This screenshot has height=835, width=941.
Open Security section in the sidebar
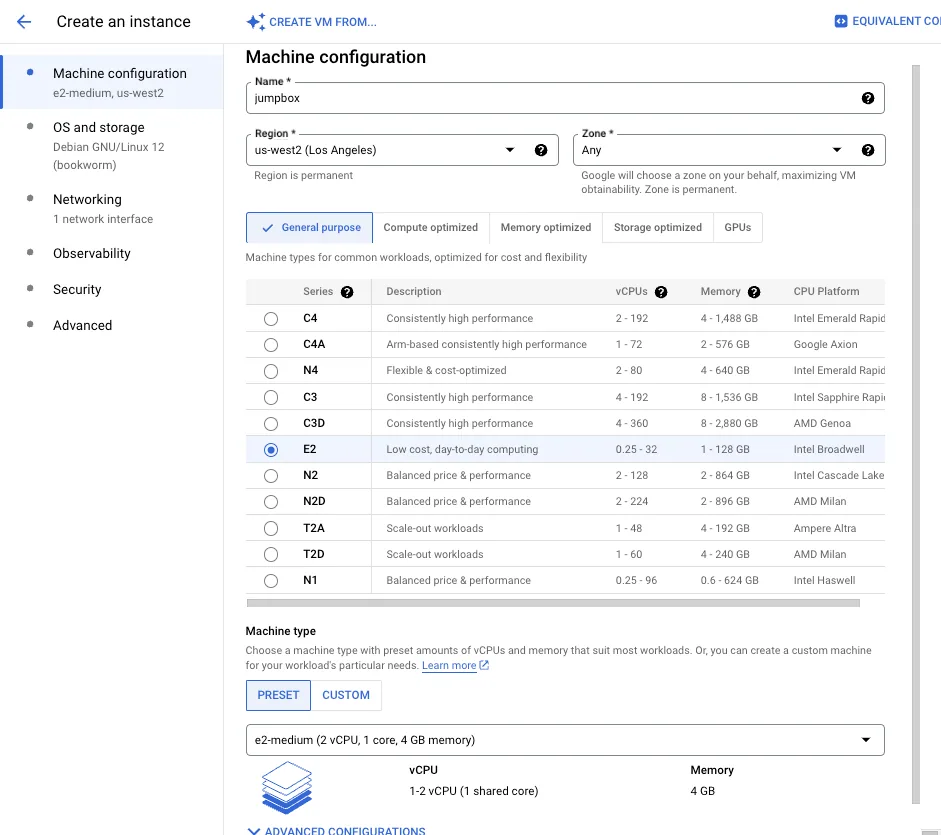(77, 289)
